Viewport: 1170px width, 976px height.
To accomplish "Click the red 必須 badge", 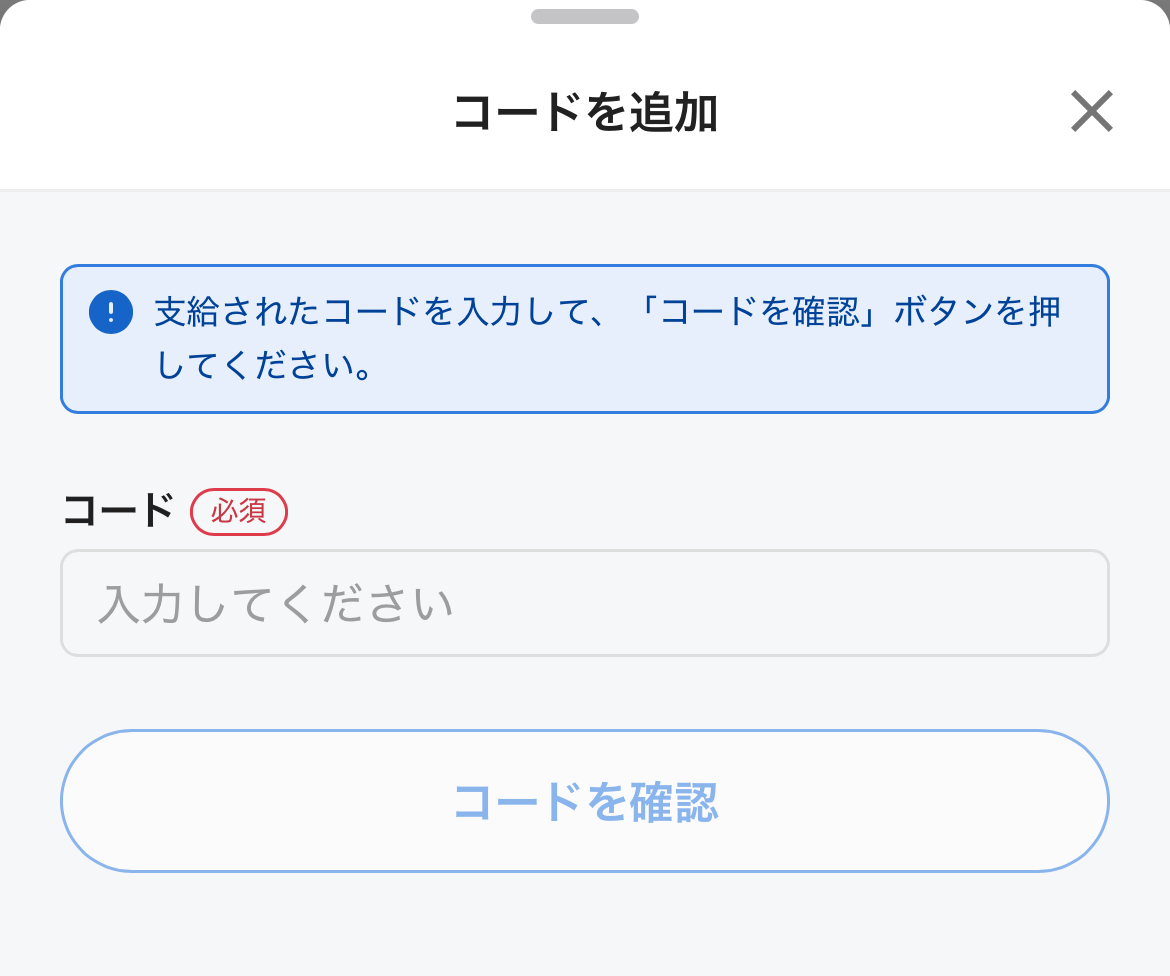I will pos(239,512).
